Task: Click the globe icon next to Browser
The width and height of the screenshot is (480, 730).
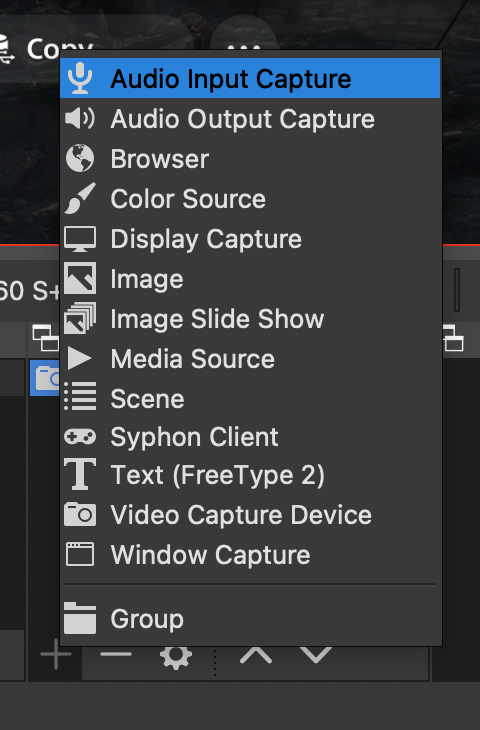Action: pyautogui.click(x=80, y=158)
